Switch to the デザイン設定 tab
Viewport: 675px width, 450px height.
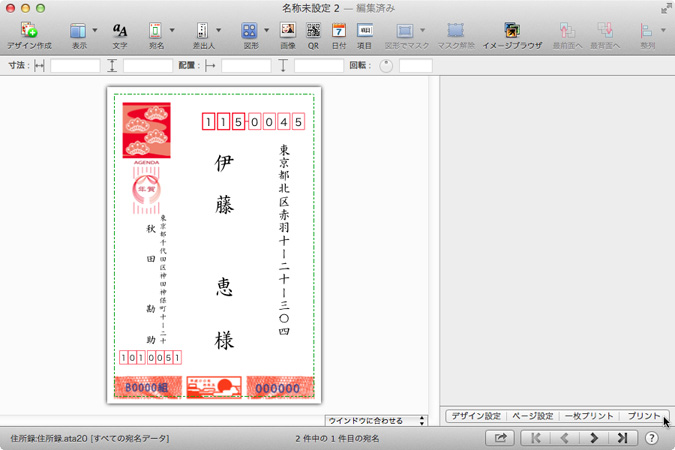pyautogui.click(x=476, y=416)
